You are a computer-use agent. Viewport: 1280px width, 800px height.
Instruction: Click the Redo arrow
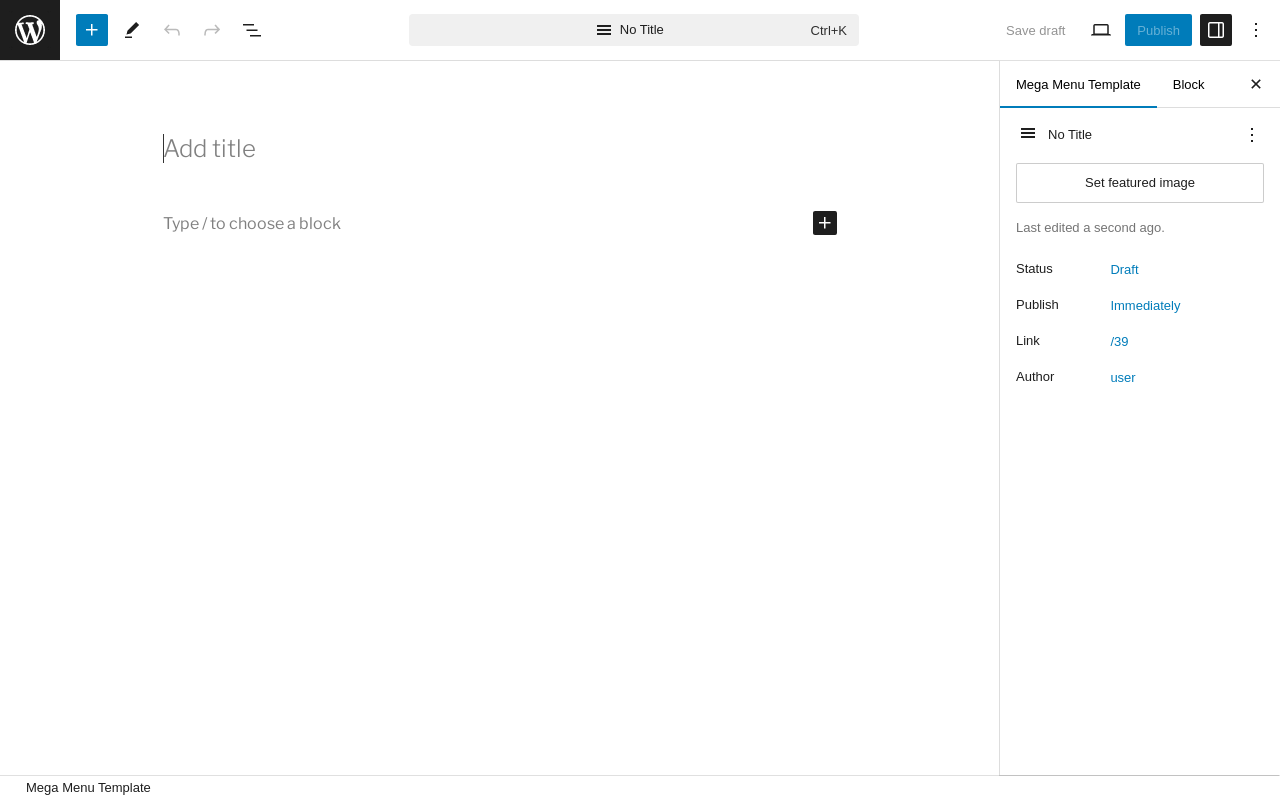(x=212, y=30)
